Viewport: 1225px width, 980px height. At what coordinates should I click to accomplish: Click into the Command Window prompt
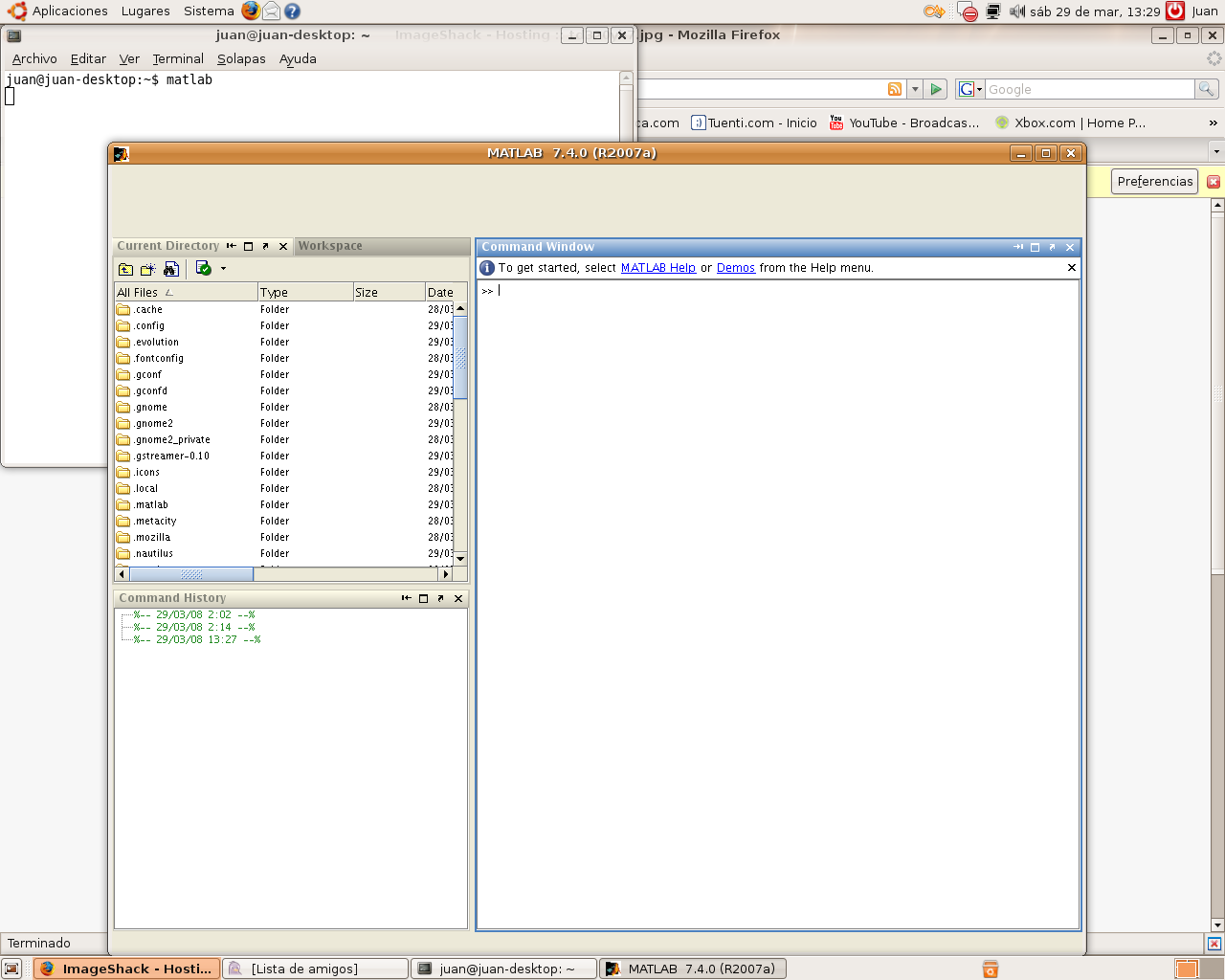pos(777,603)
